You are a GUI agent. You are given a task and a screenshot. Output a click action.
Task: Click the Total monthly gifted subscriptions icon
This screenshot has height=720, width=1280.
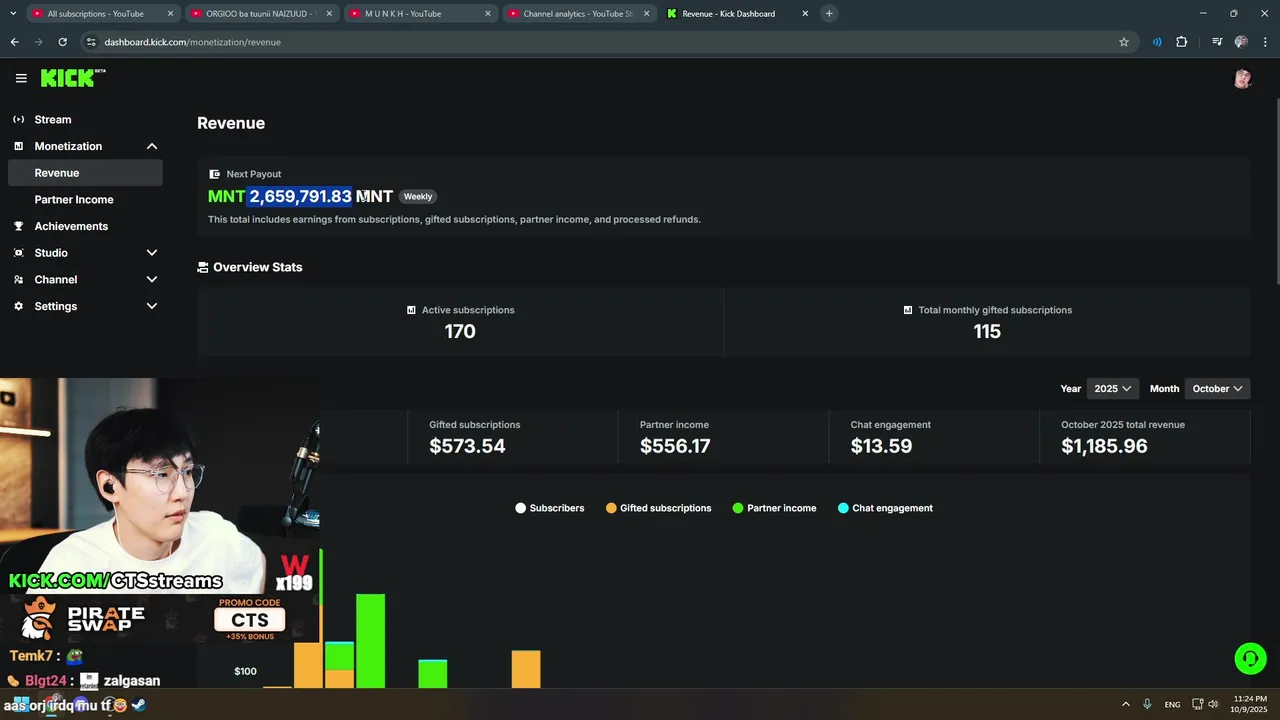(908, 310)
